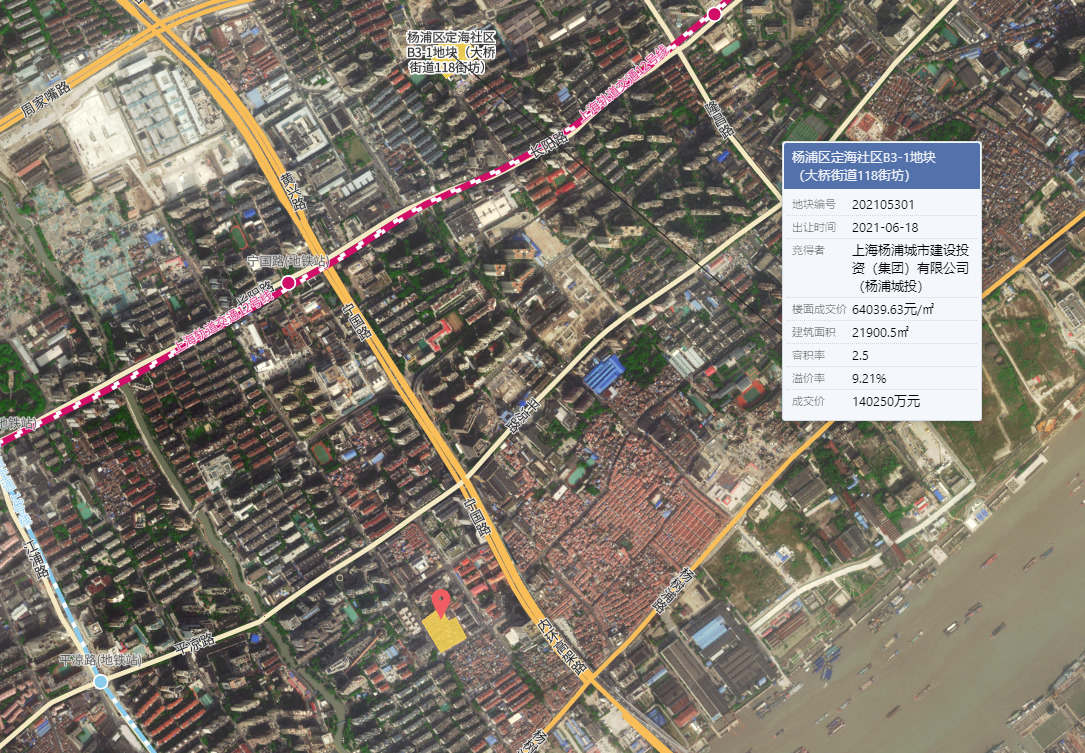Click the Line 12 station dot near 隆昌路
Screen dimensions: 1085x753
click(x=714, y=14)
